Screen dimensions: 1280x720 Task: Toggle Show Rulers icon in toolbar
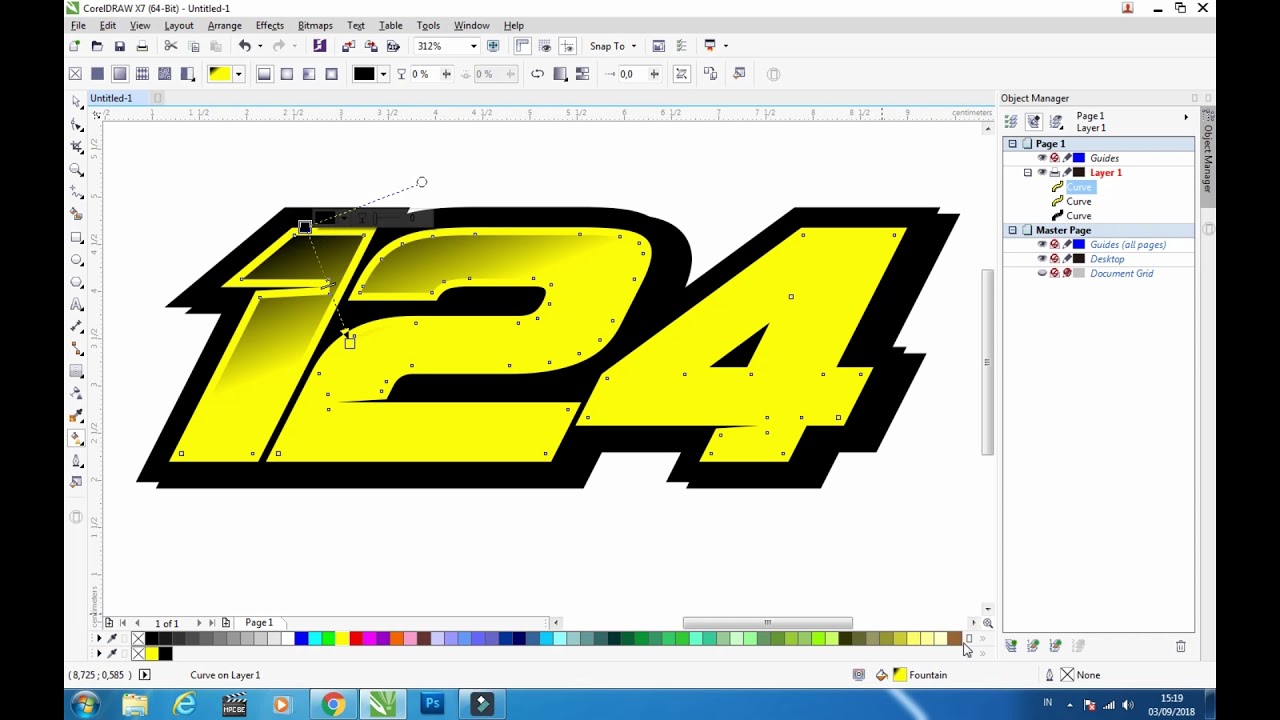click(x=522, y=46)
